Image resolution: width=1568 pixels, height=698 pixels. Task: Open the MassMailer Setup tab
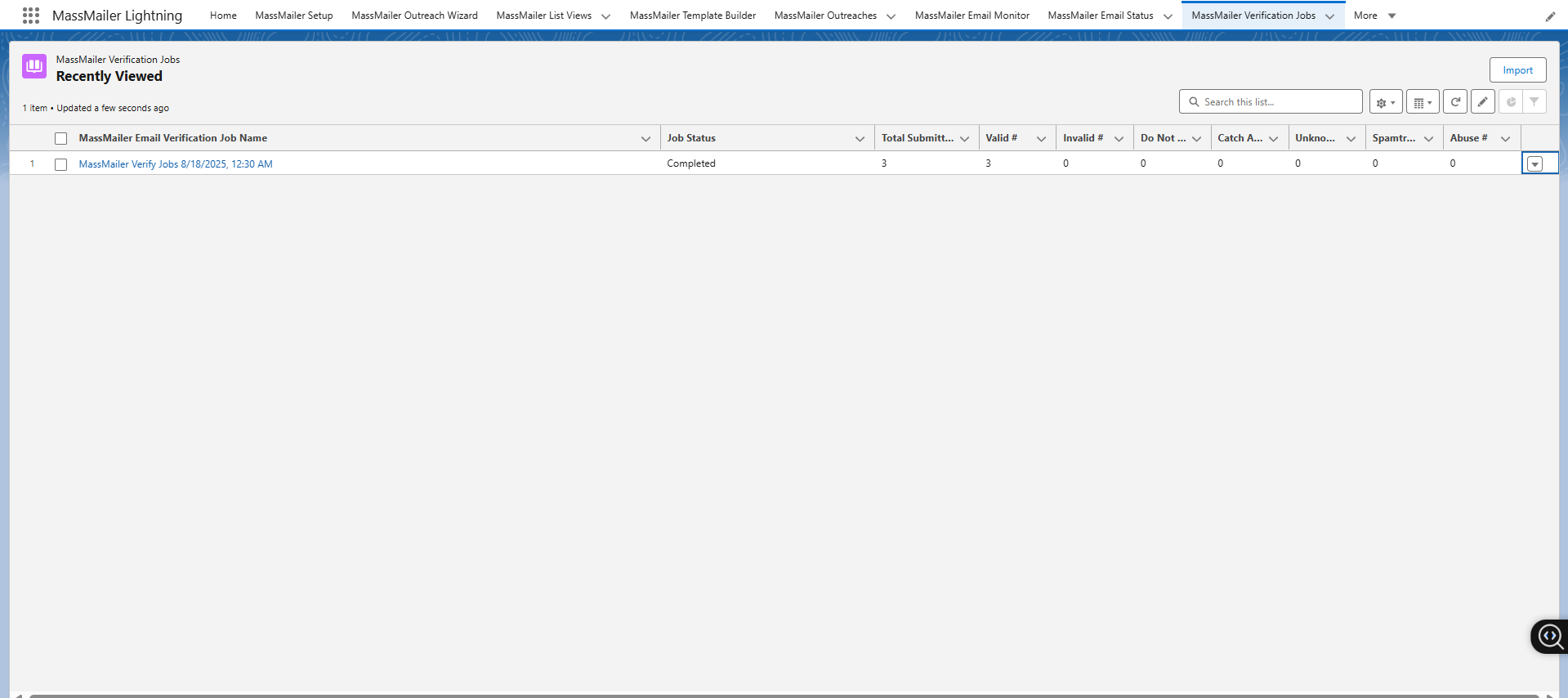click(294, 16)
